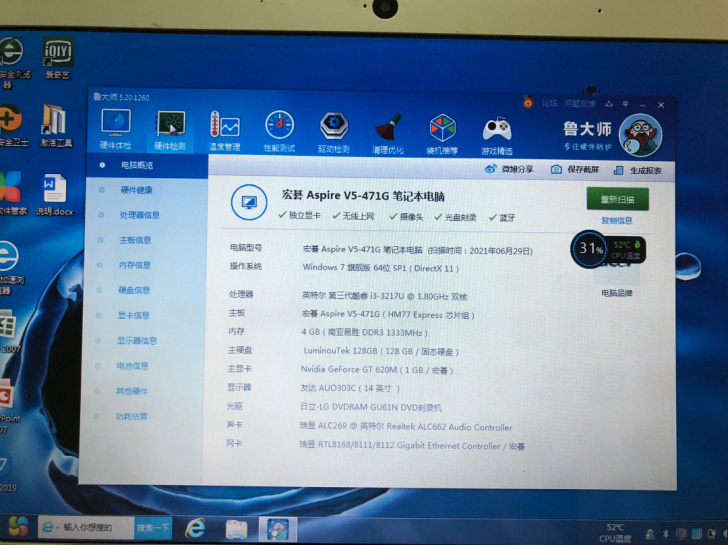Image resolution: width=728 pixels, height=545 pixels.
Task: Open the iQIYI 爱奇艺 desktop icon
Action: click(58, 58)
